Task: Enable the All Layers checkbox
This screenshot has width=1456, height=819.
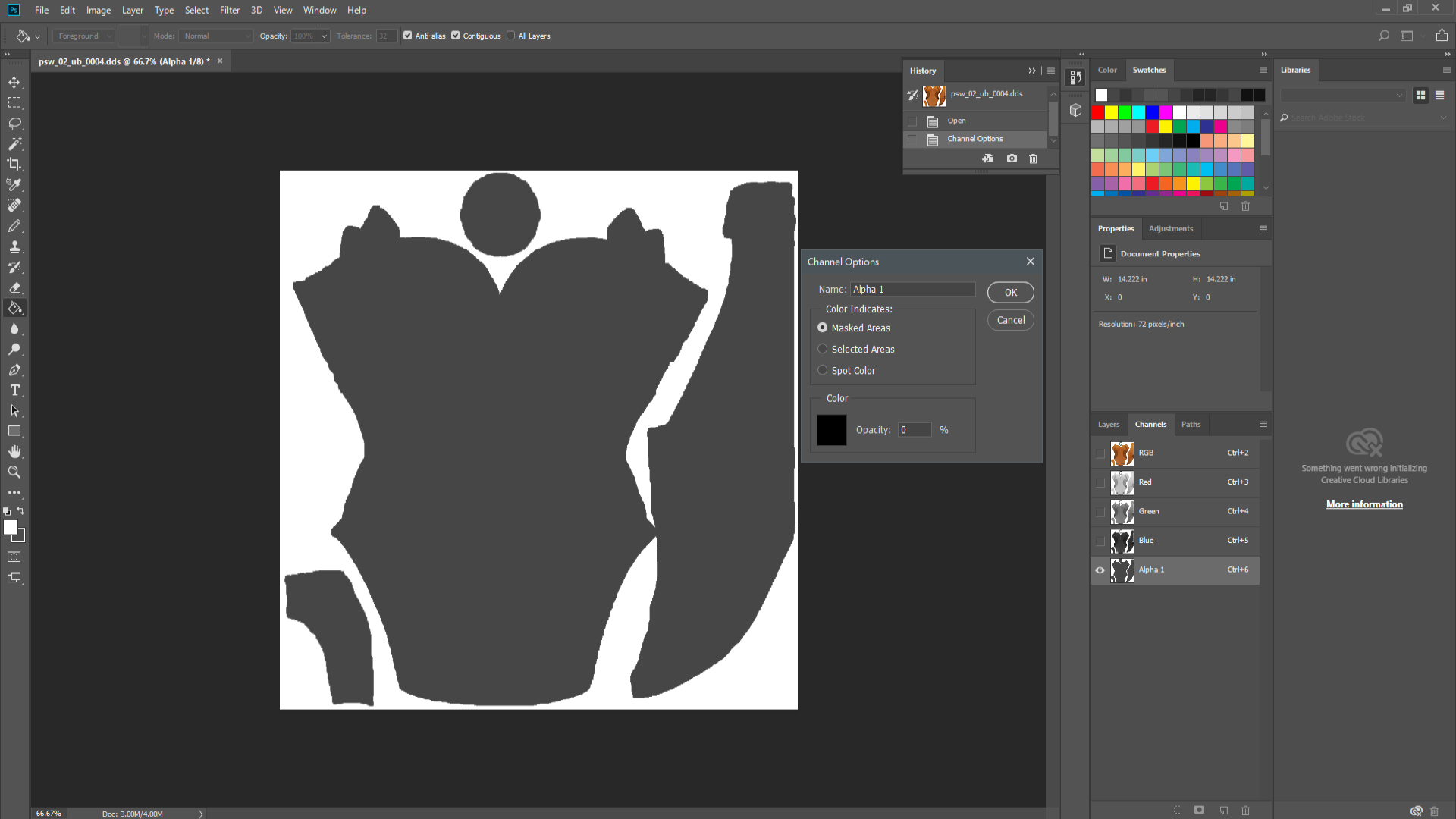Action: (x=511, y=36)
